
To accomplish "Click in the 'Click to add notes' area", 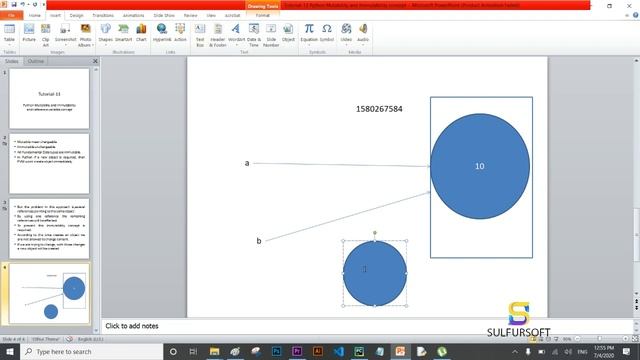I will point(367,326).
